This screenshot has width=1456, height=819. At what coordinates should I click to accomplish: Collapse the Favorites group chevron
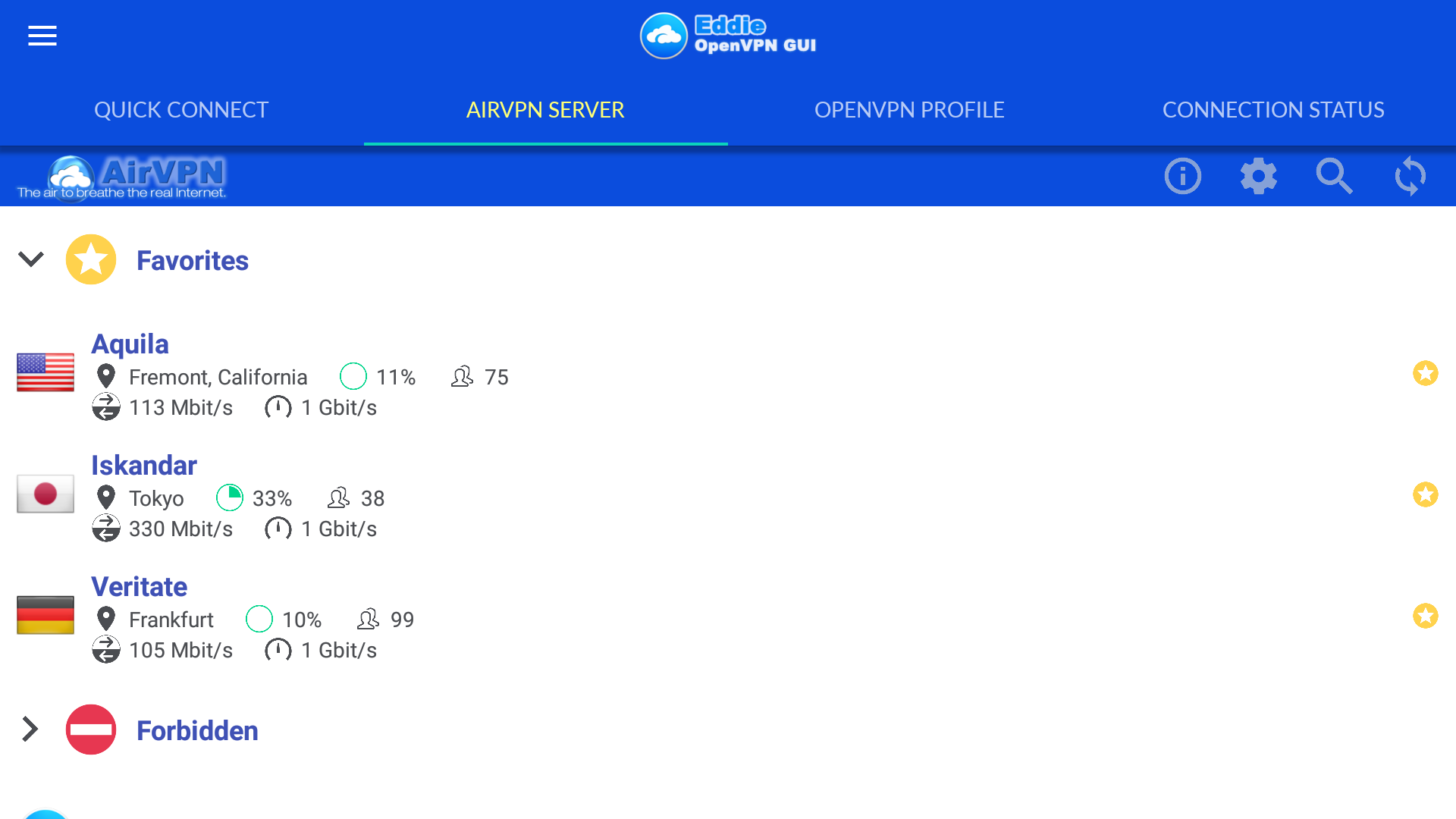(31, 259)
